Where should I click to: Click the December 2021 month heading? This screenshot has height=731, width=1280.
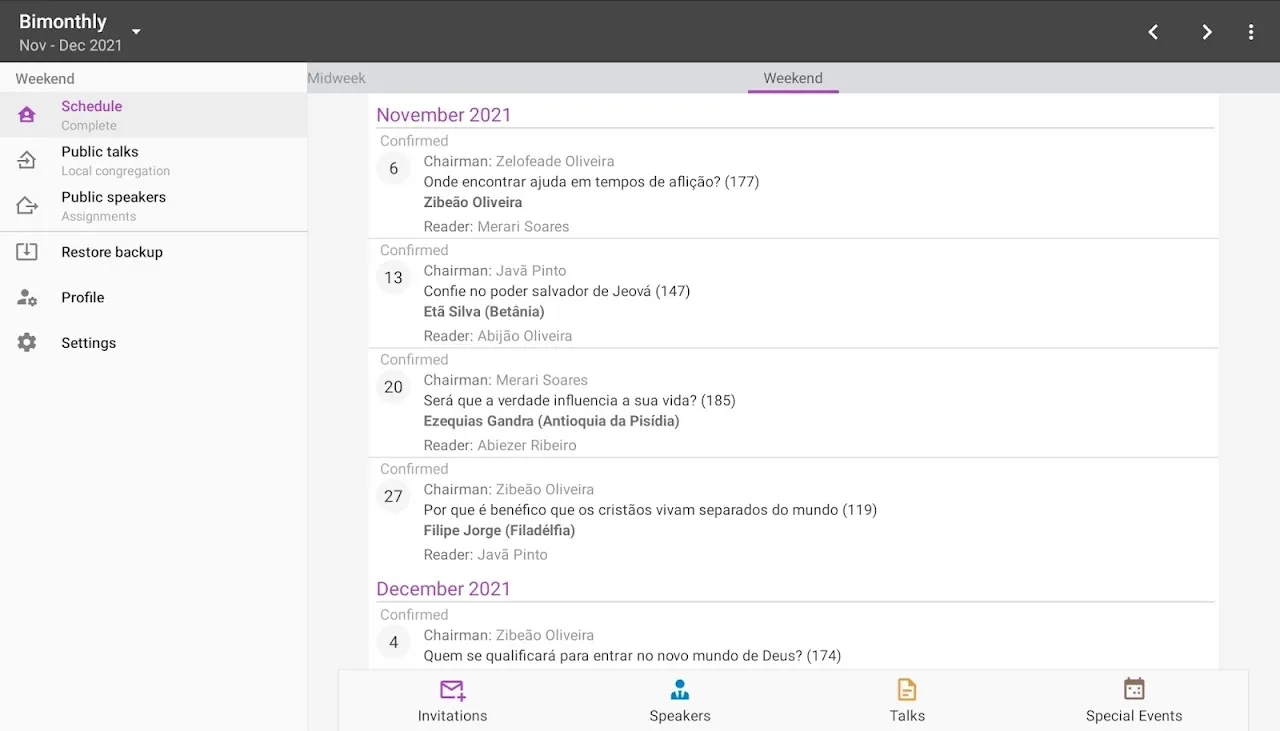coord(444,589)
